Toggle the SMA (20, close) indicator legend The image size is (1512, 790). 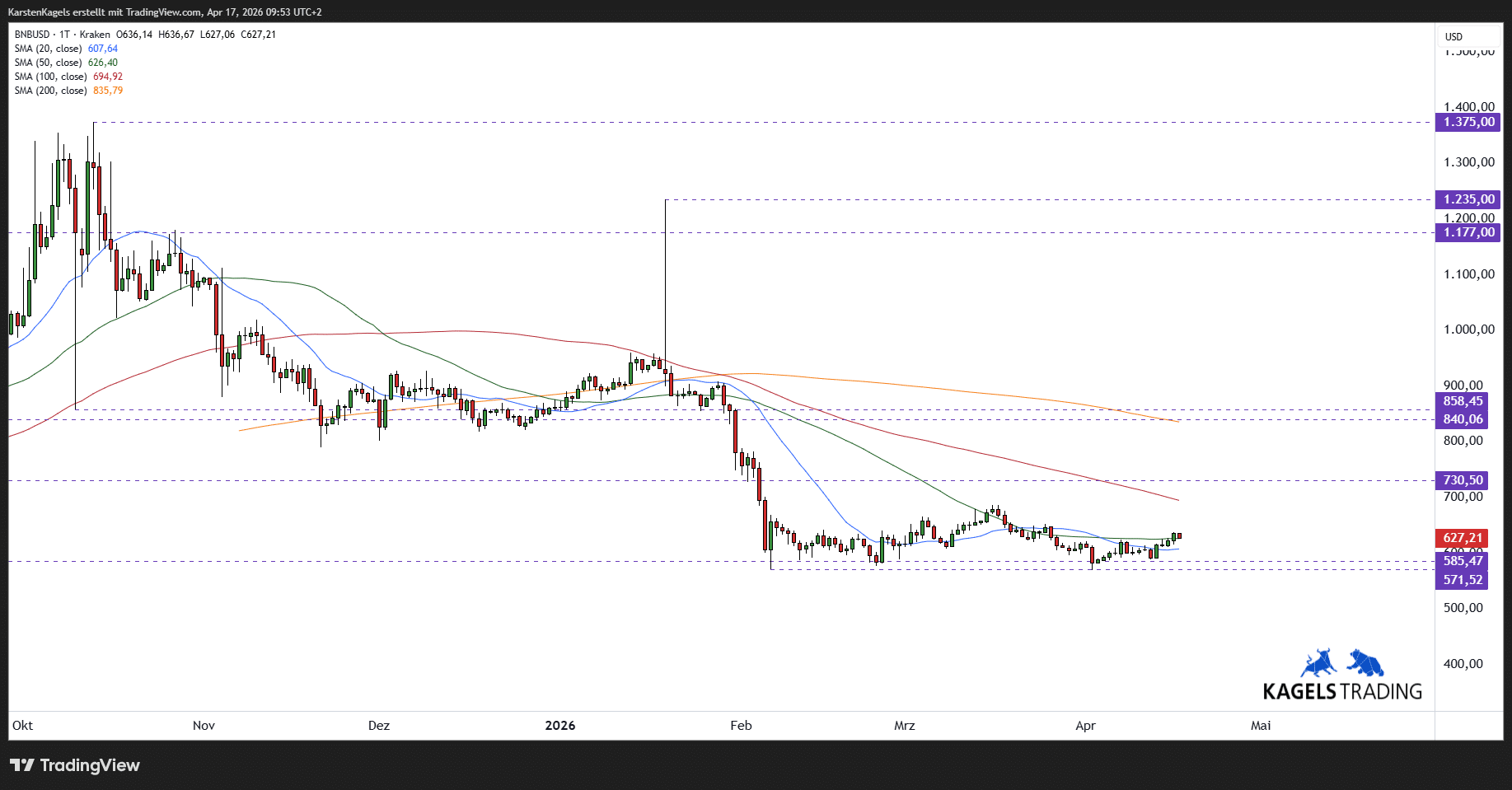click(48, 49)
